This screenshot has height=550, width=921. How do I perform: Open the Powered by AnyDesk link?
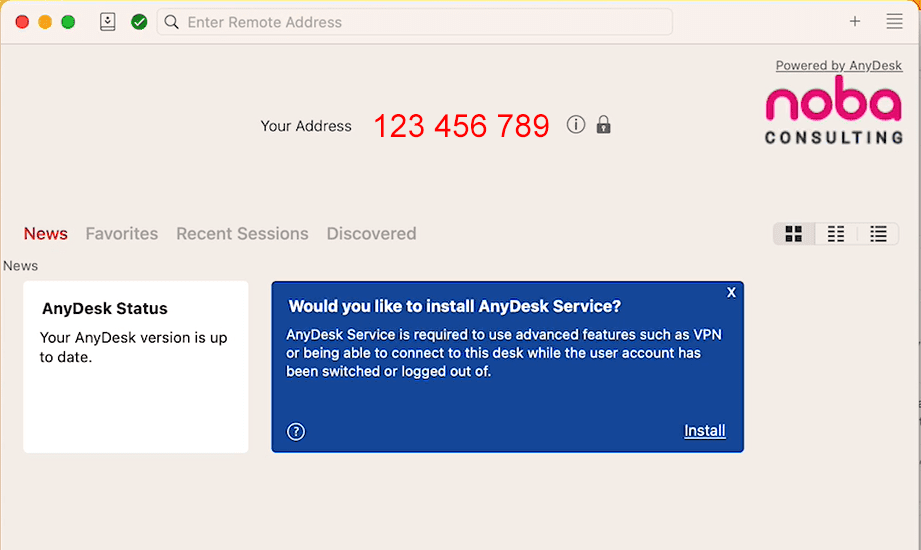(838, 66)
